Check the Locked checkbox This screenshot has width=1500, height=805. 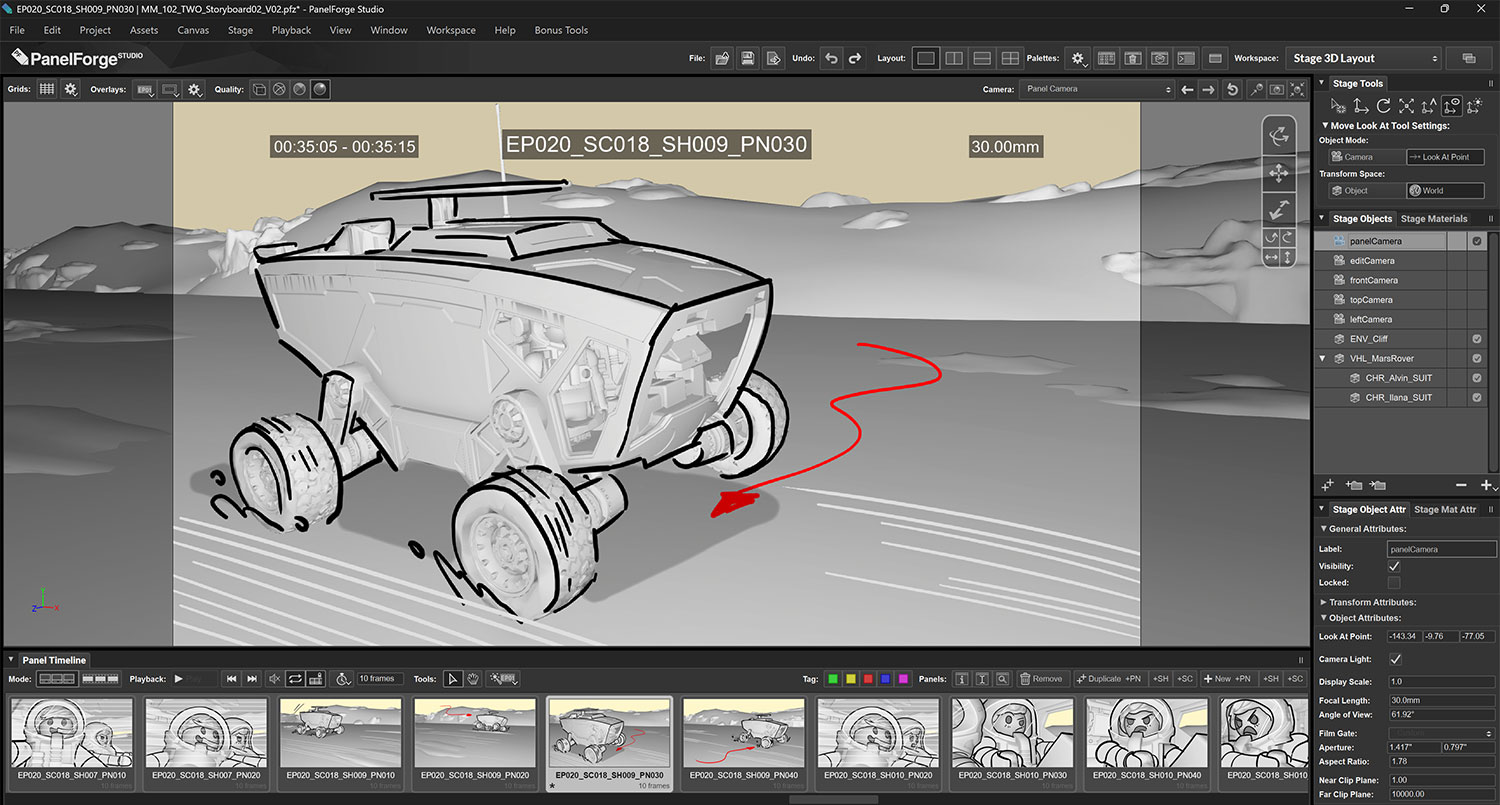[x=1394, y=582]
